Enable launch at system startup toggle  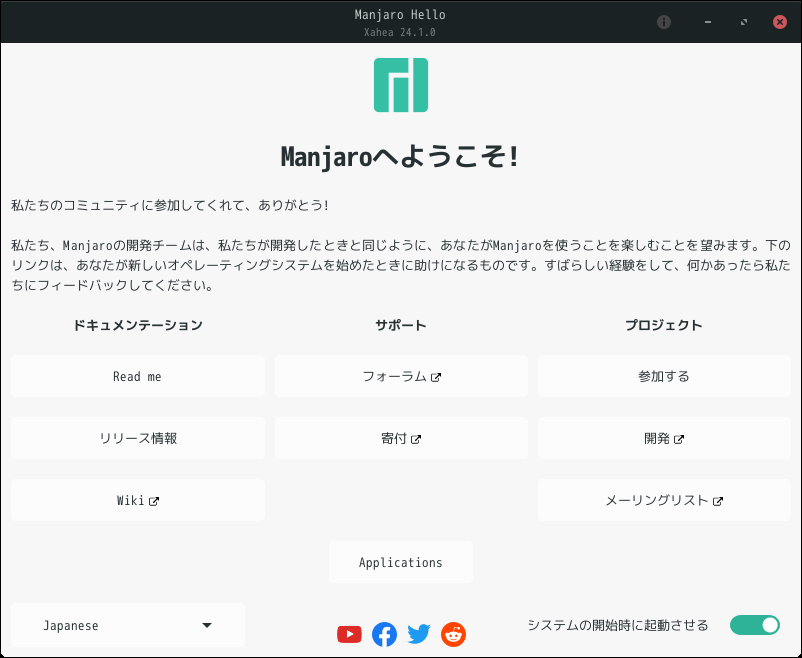[755, 624]
